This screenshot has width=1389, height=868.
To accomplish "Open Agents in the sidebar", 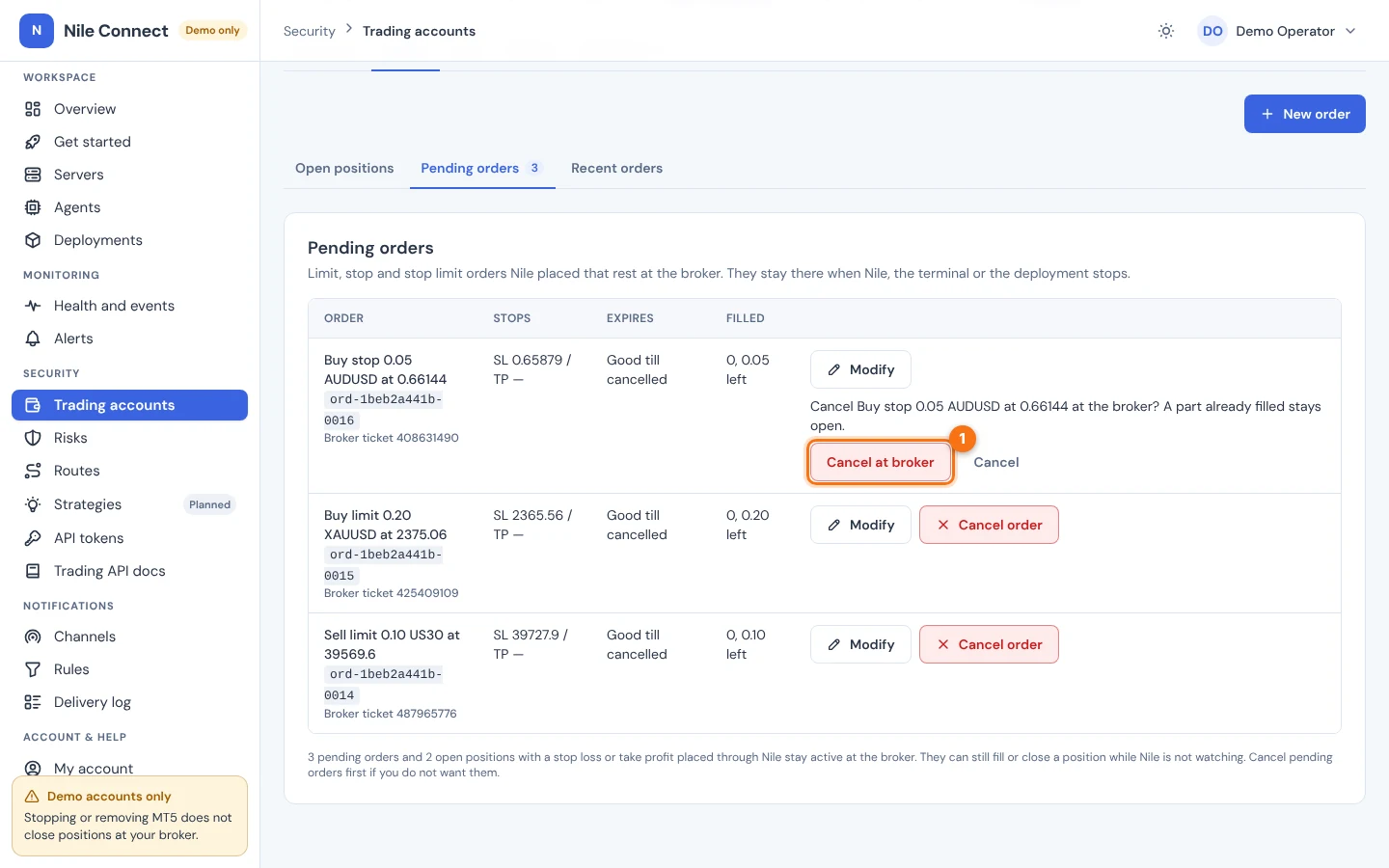I will point(129,207).
